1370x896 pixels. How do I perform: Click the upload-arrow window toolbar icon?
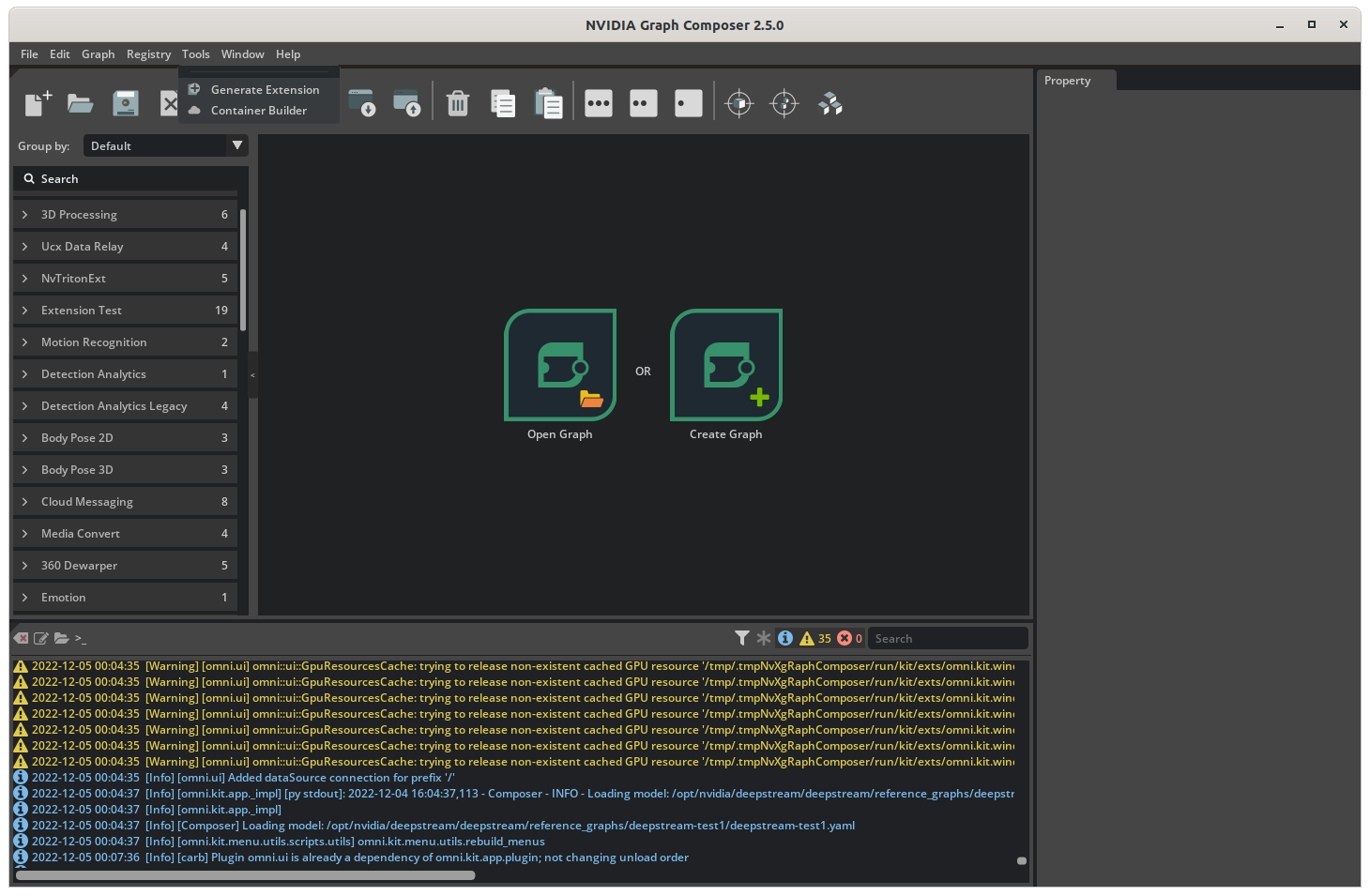click(406, 103)
